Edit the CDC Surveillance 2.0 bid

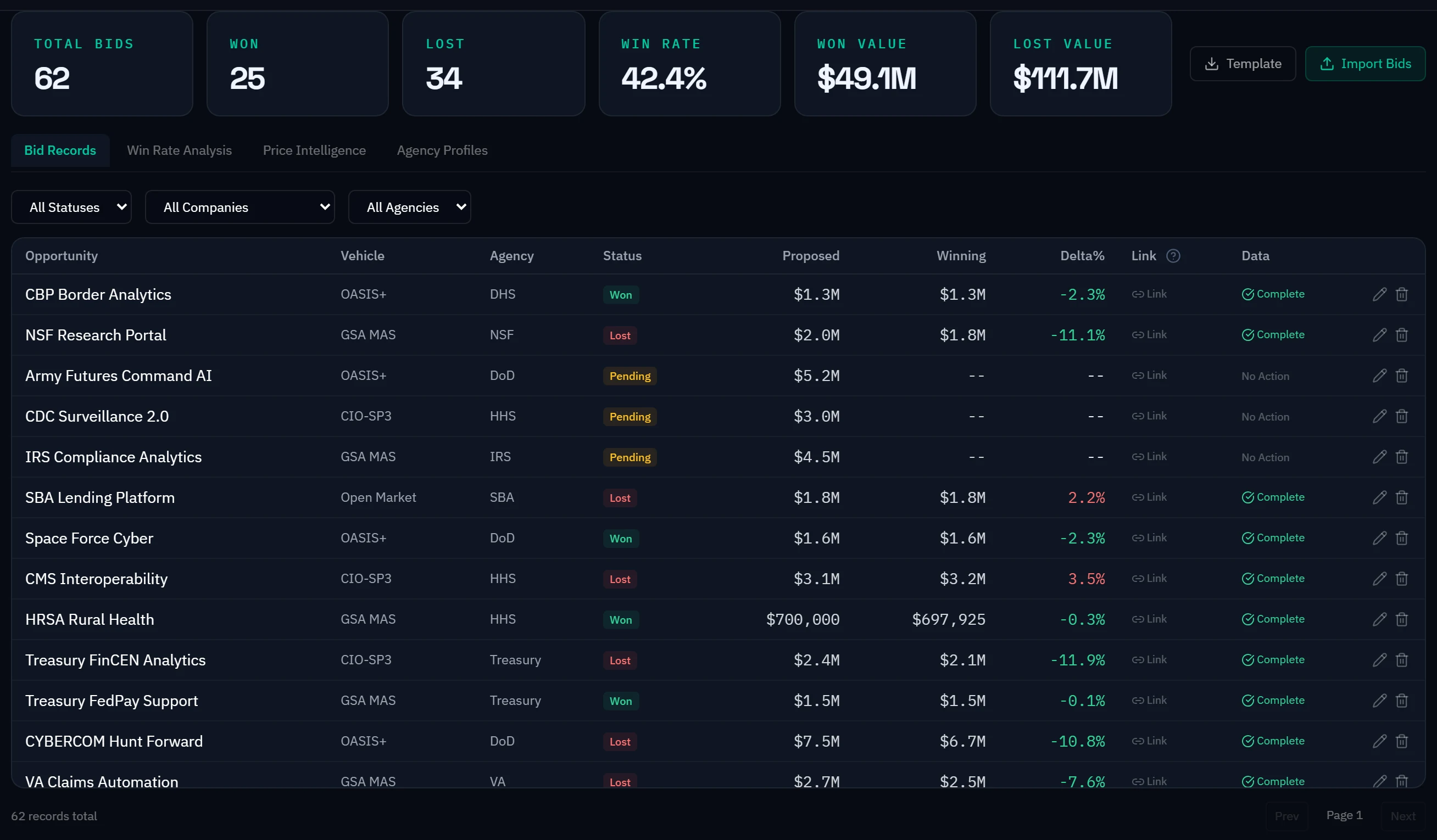click(1379, 416)
